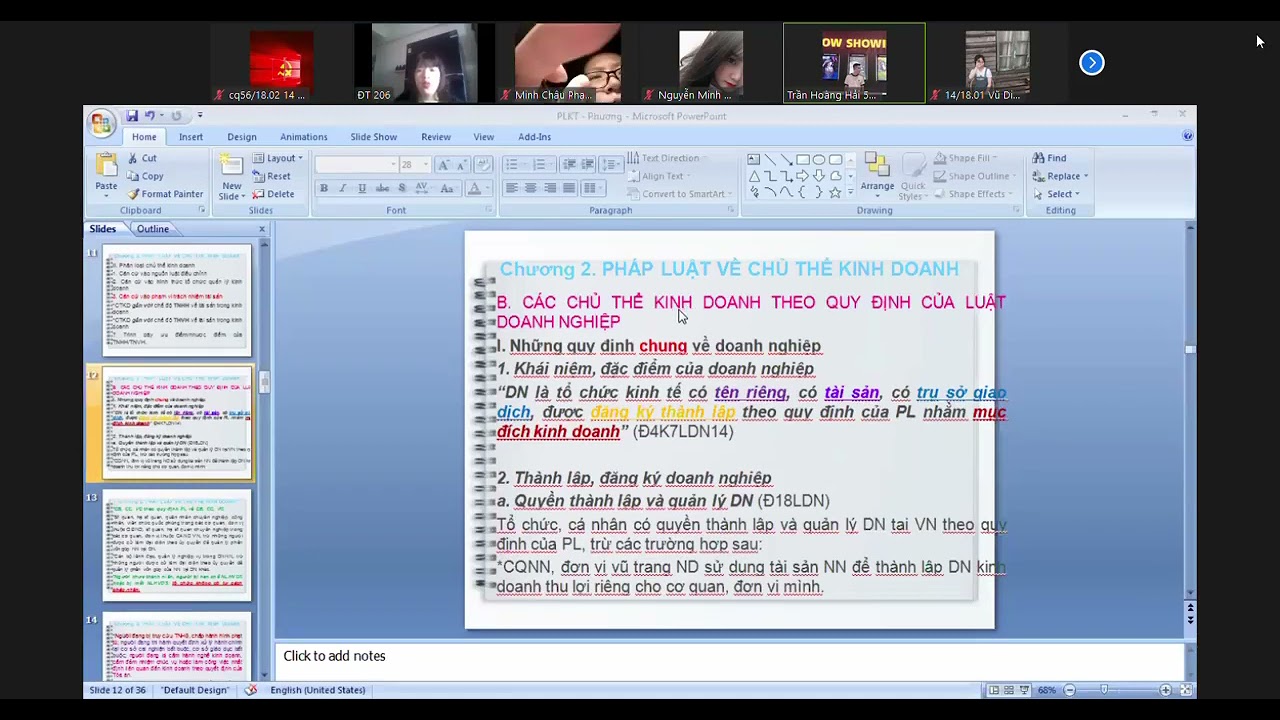
Task: Select the Format Painter tool
Action: pos(165,194)
